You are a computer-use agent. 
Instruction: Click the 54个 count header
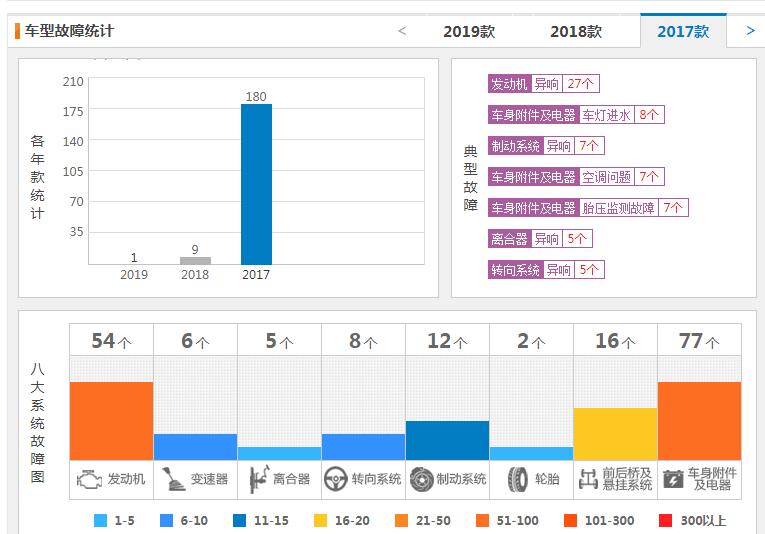click(x=111, y=341)
